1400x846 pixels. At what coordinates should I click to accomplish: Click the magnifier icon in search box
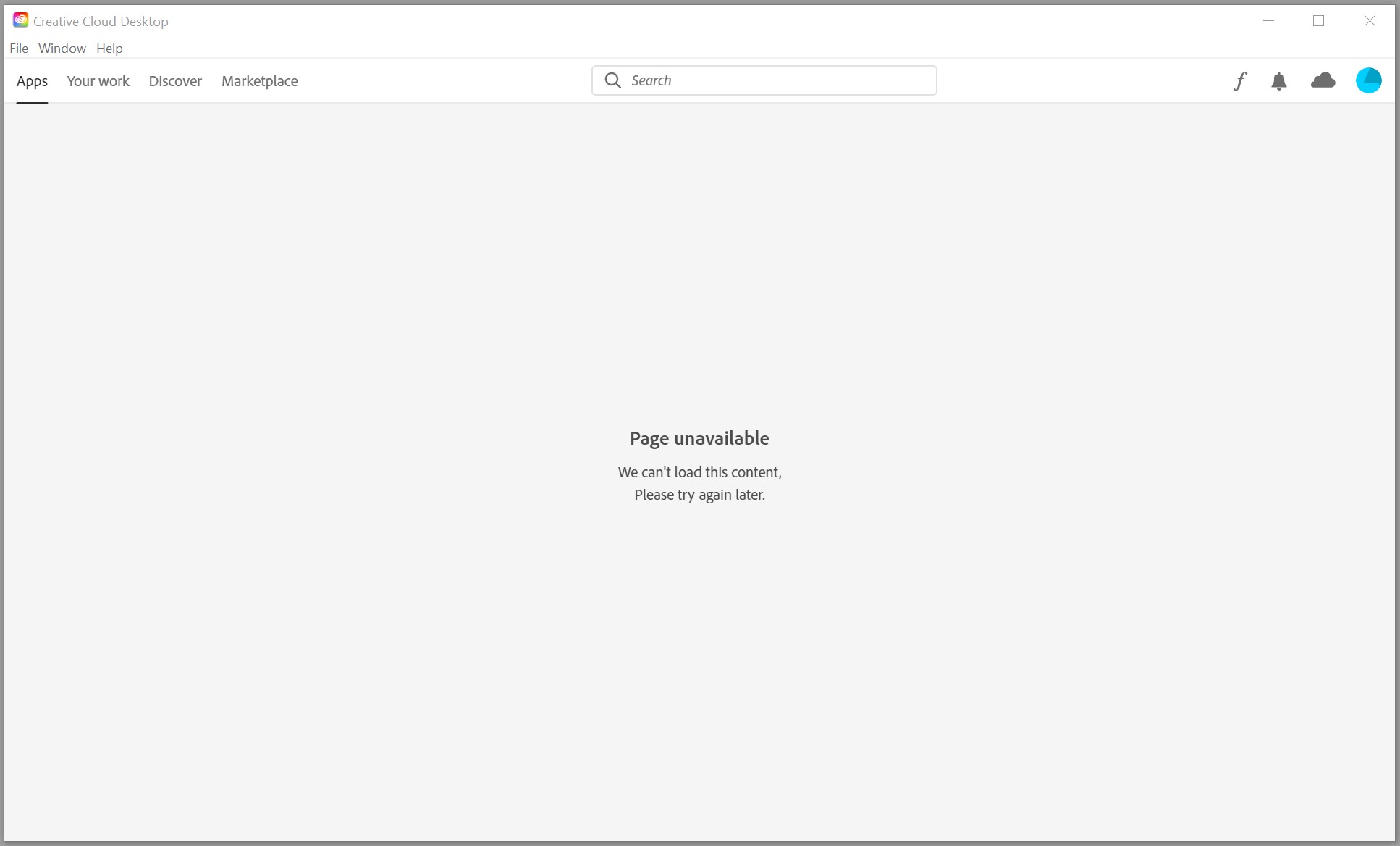pos(612,80)
